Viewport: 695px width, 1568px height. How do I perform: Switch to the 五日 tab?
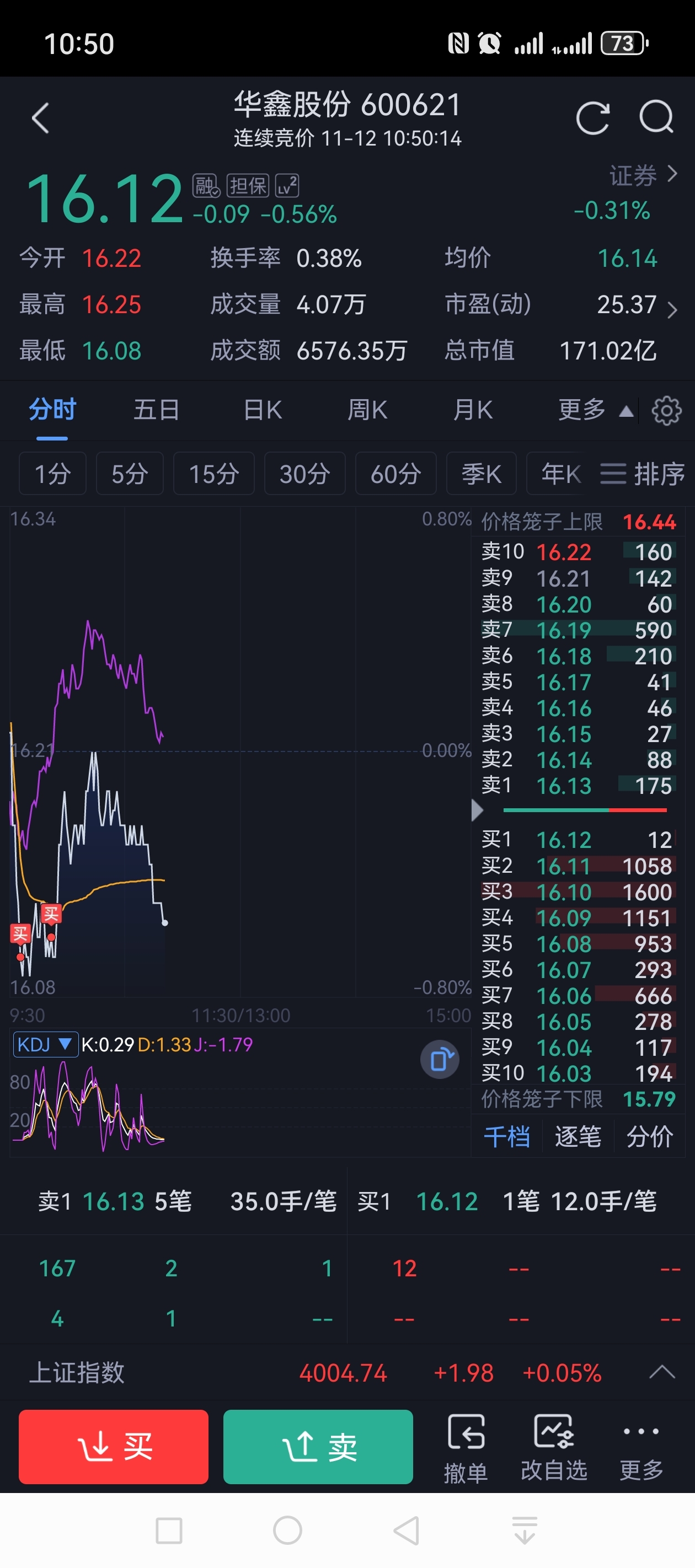pos(157,410)
